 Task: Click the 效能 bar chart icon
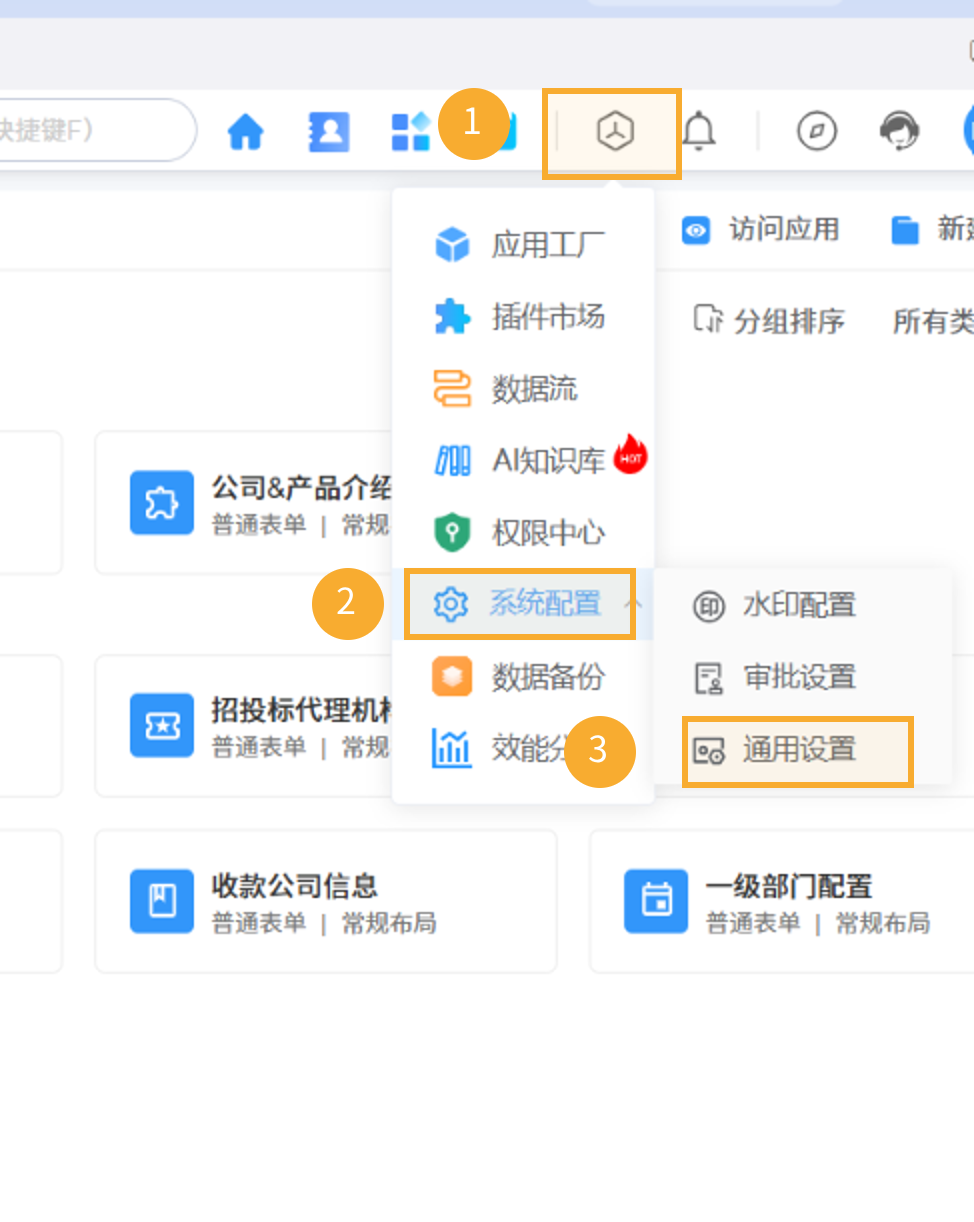[x=451, y=748]
